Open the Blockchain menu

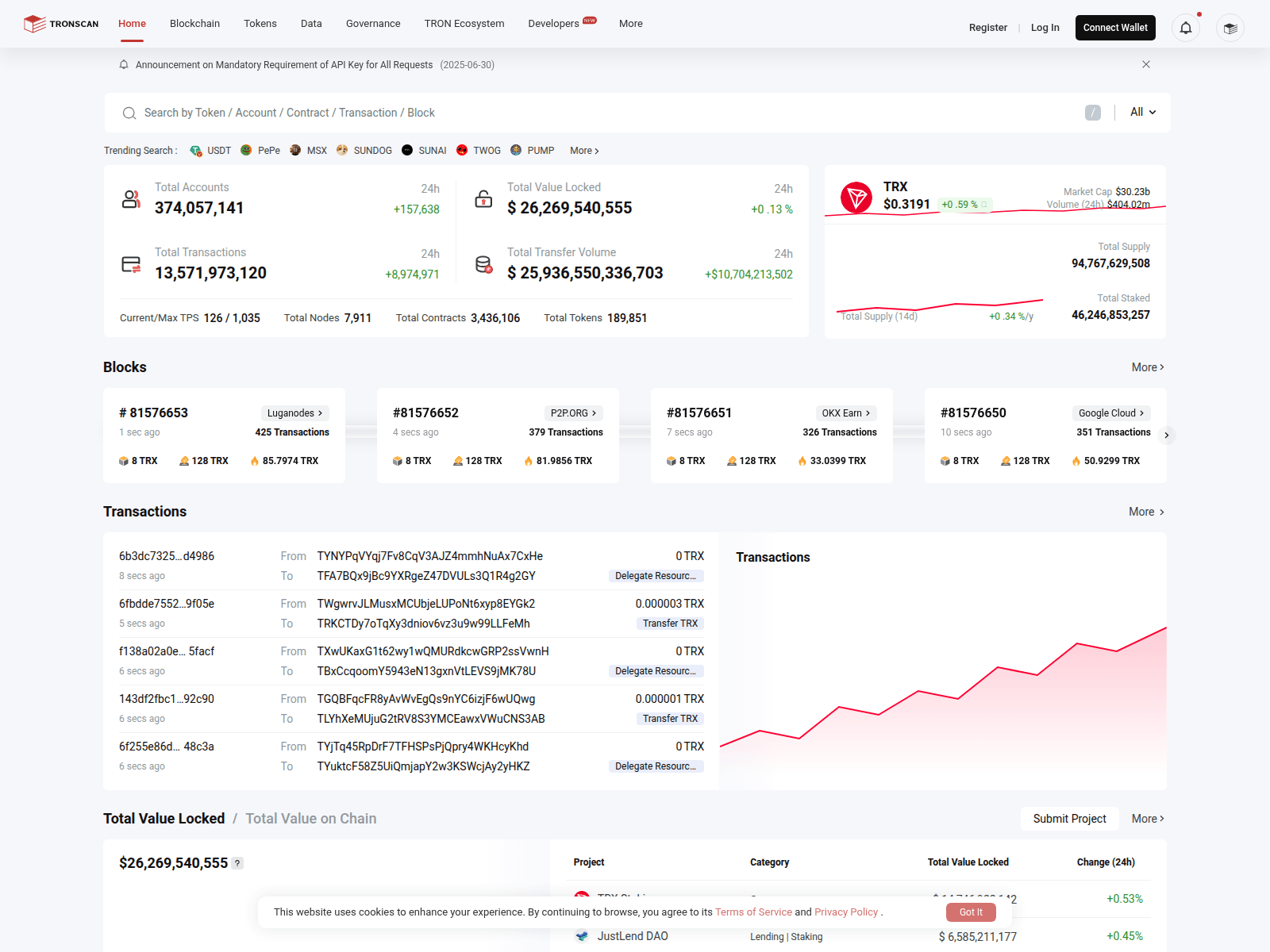pos(194,24)
